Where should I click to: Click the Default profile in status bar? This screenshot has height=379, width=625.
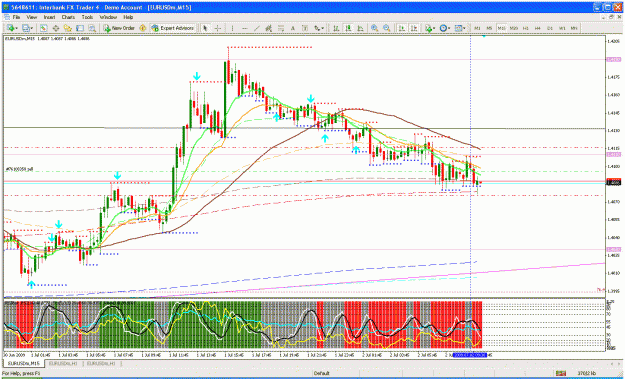[321, 373]
